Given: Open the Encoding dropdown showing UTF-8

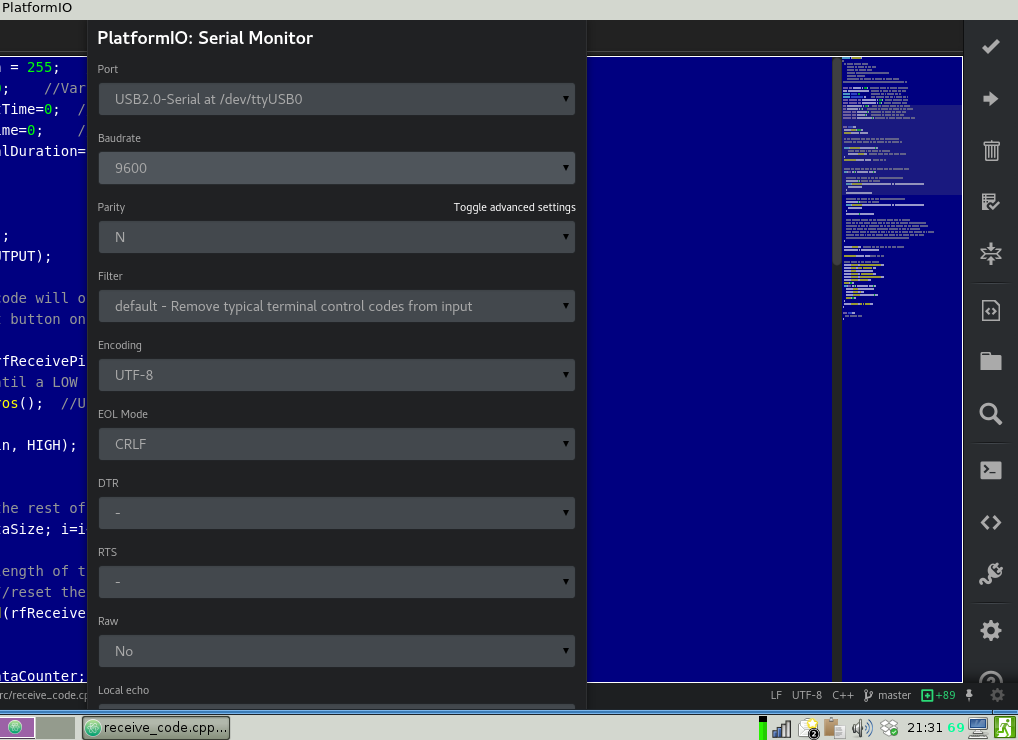Looking at the screenshot, I should point(336,375).
